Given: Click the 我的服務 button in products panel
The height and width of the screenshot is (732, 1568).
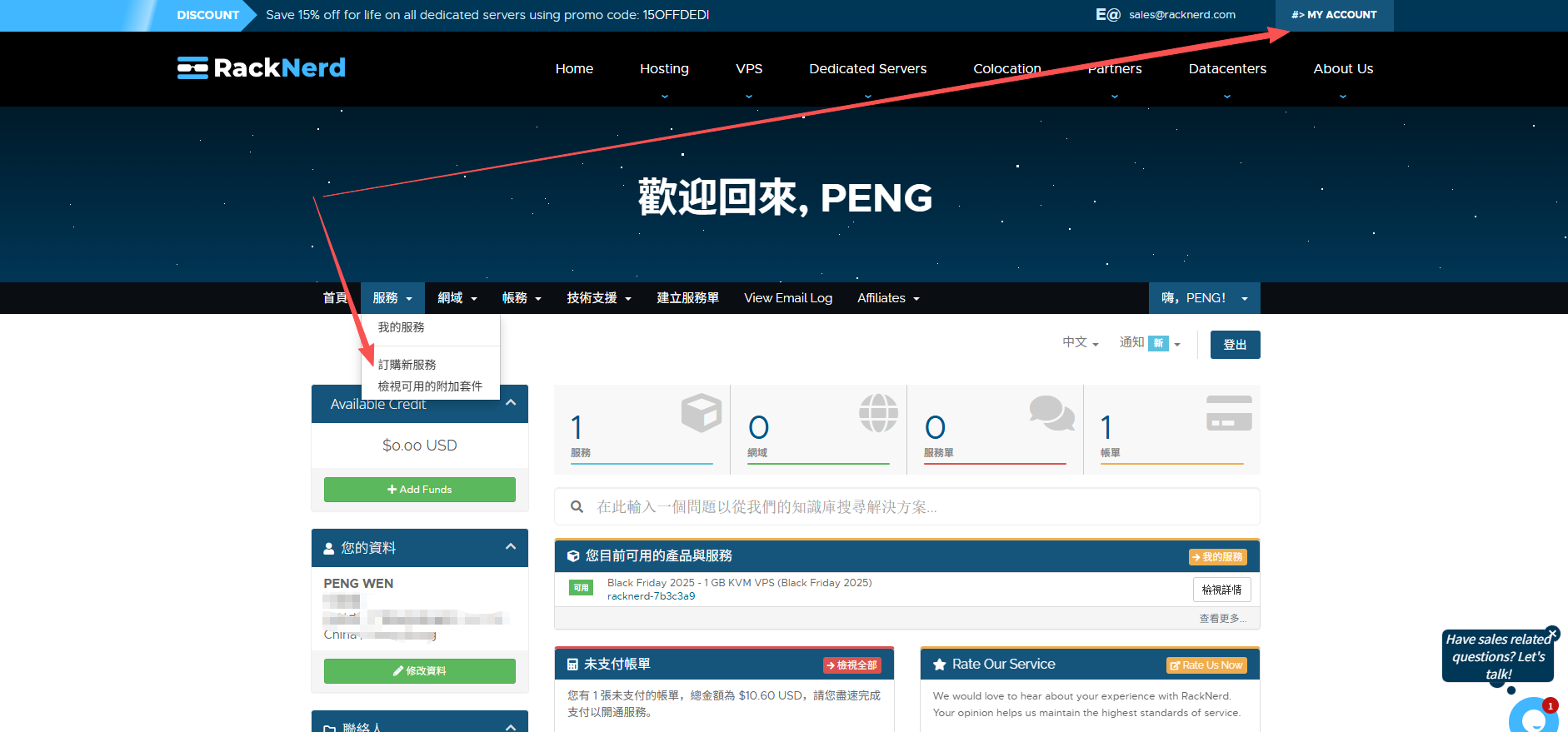Looking at the screenshot, I should (1218, 557).
